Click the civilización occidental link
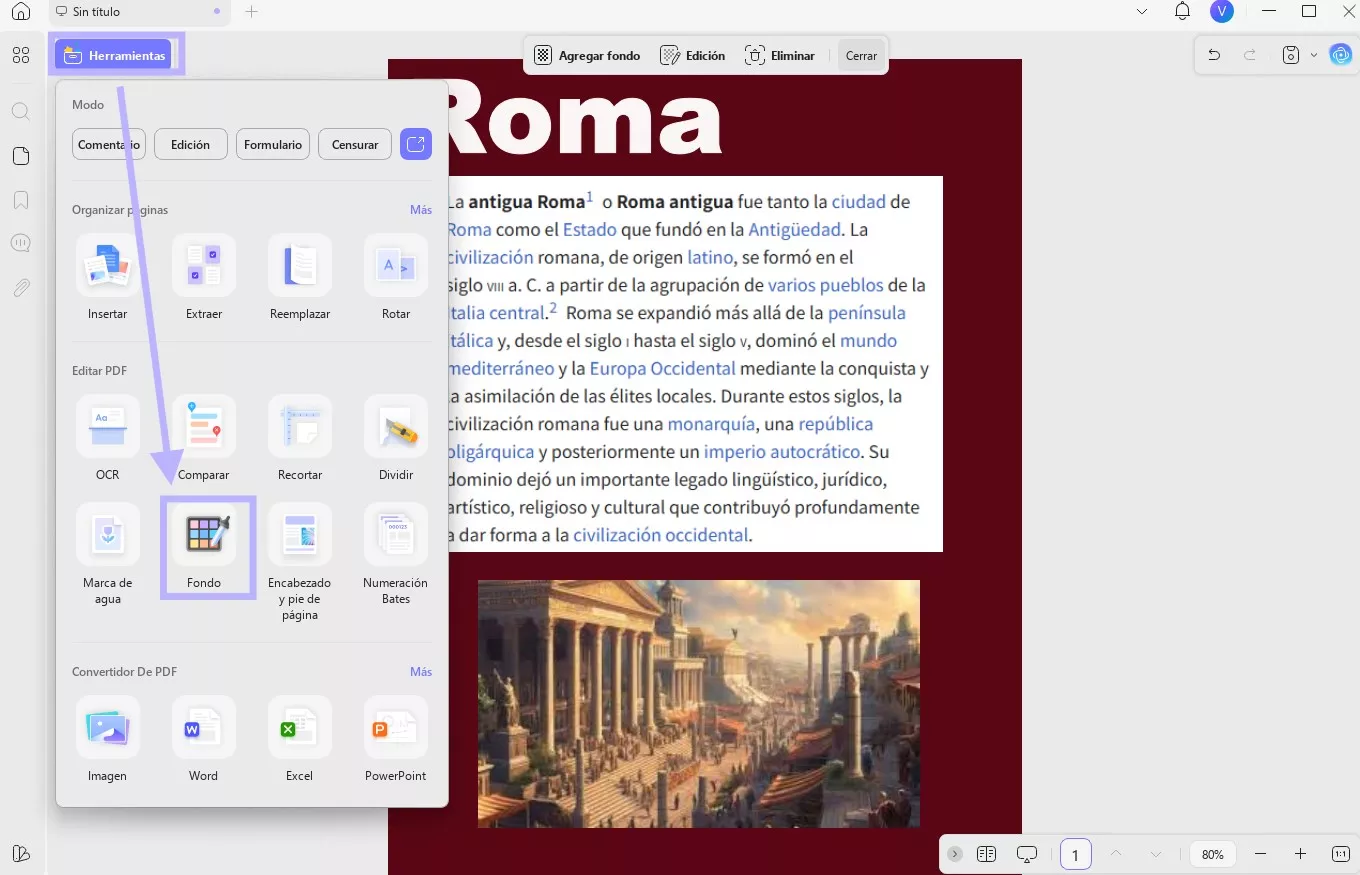1360x875 pixels. click(x=660, y=535)
